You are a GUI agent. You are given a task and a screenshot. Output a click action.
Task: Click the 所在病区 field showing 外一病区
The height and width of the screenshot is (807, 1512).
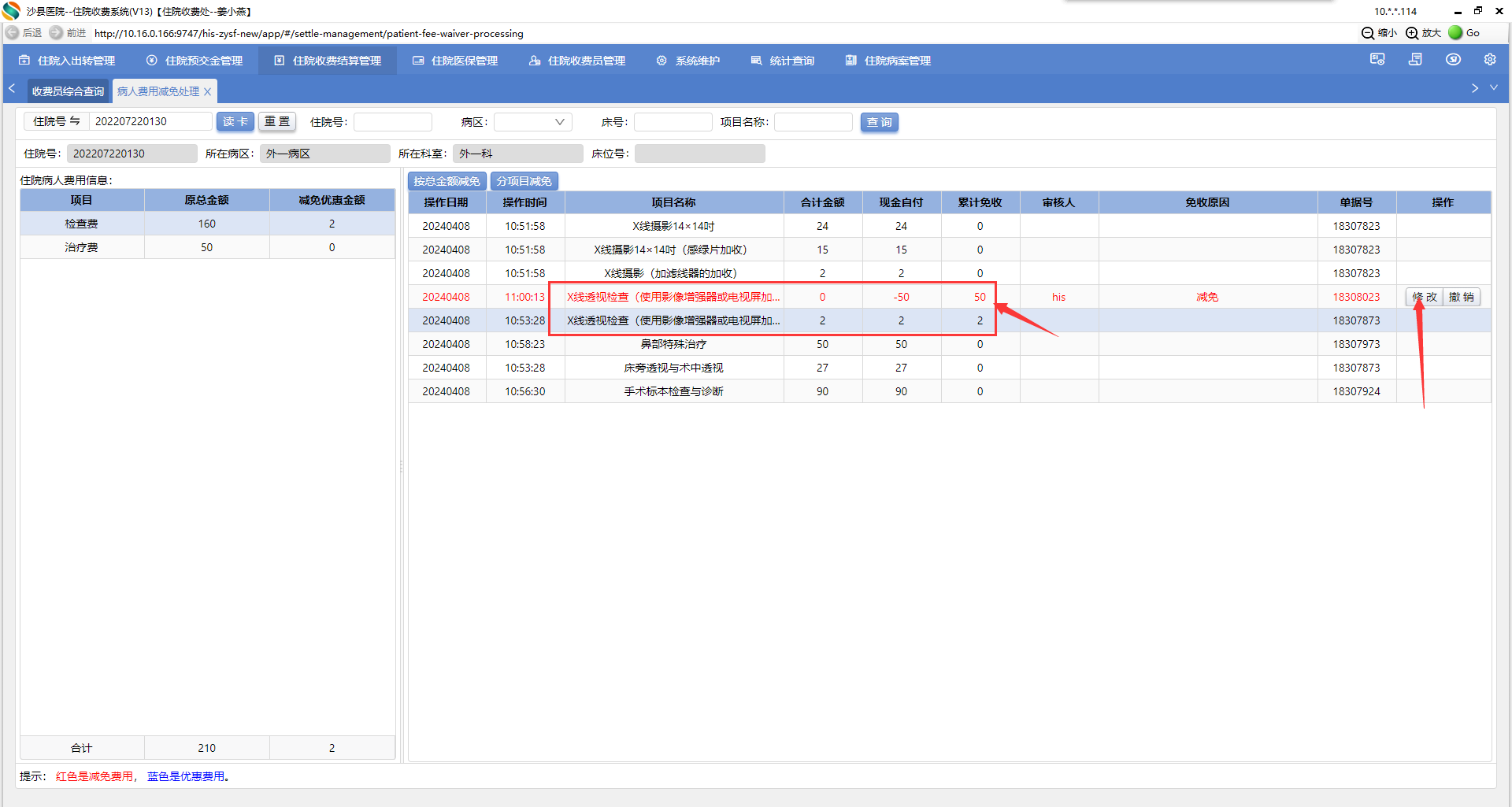(325, 154)
